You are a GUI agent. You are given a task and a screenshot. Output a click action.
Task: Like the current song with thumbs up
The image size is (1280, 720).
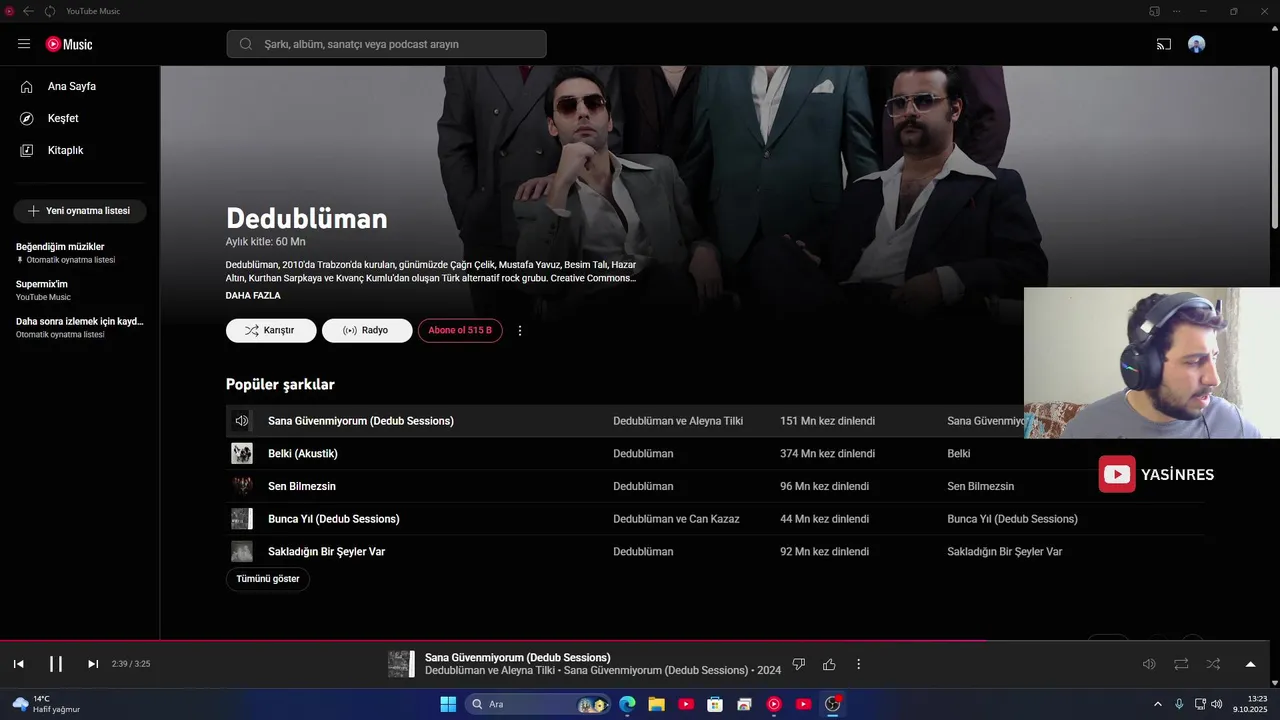[829, 664]
